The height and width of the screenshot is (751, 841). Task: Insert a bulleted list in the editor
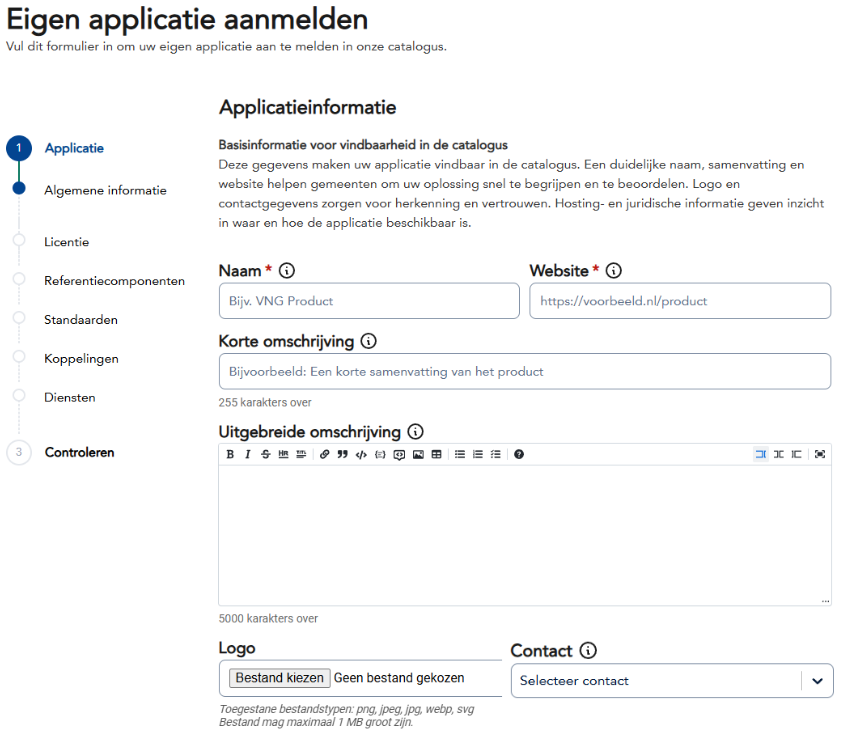coord(460,454)
